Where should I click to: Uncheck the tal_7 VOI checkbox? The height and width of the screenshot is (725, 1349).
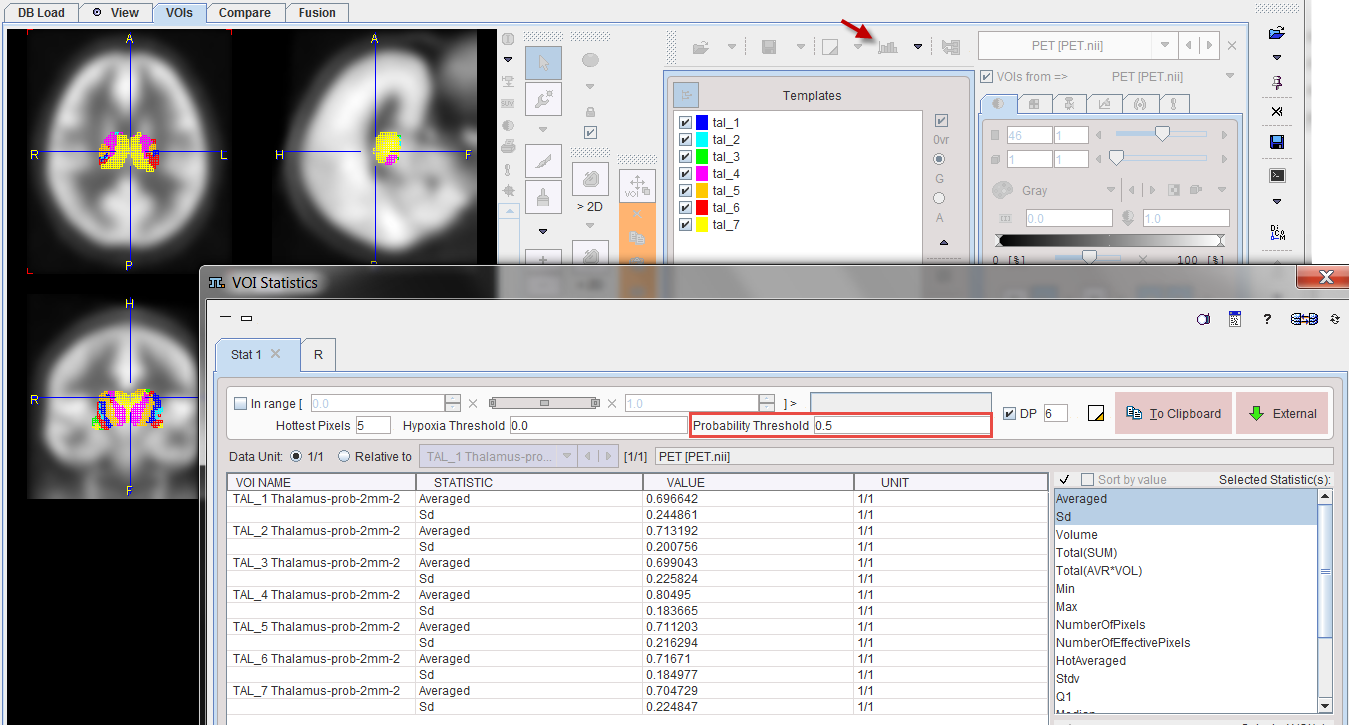click(x=685, y=225)
